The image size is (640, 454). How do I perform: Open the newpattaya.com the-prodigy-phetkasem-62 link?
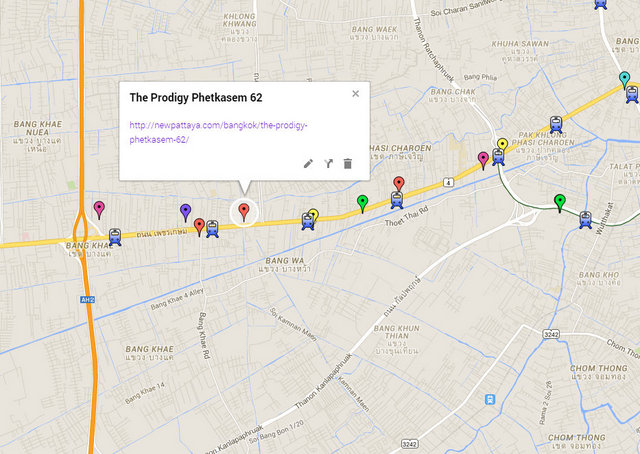tap(218, 132)
